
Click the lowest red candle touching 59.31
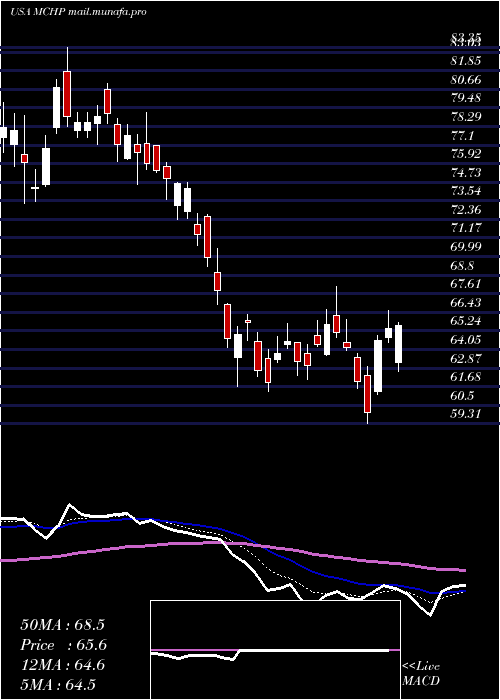(367, 394)
